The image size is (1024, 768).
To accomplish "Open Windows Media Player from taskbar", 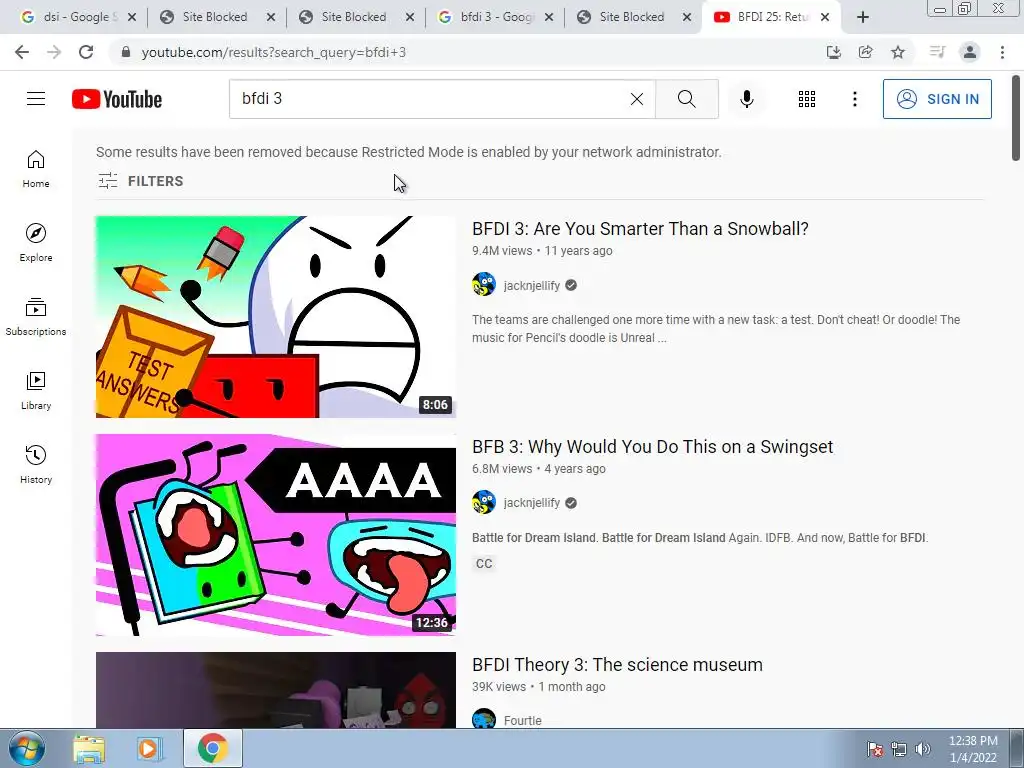I will [149, 748].
